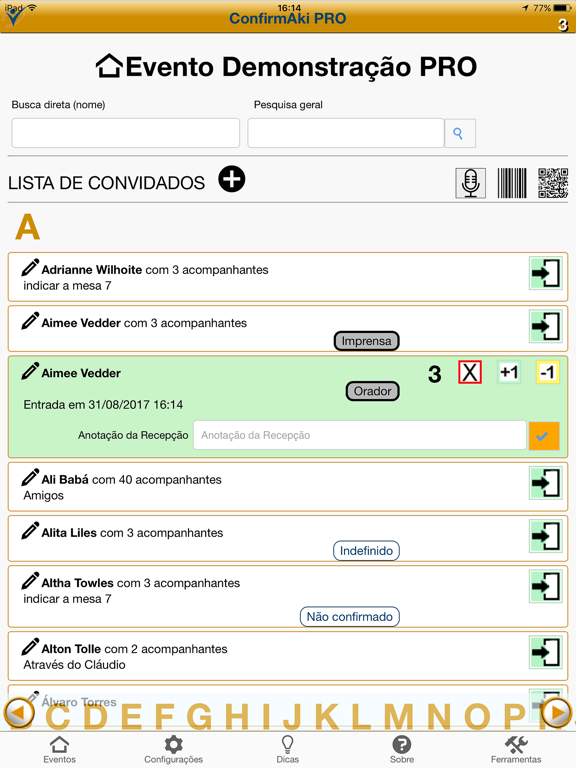Remove one companion with -1 button
This screenshot has width=576, height=768.
click(x=548, y=372)
